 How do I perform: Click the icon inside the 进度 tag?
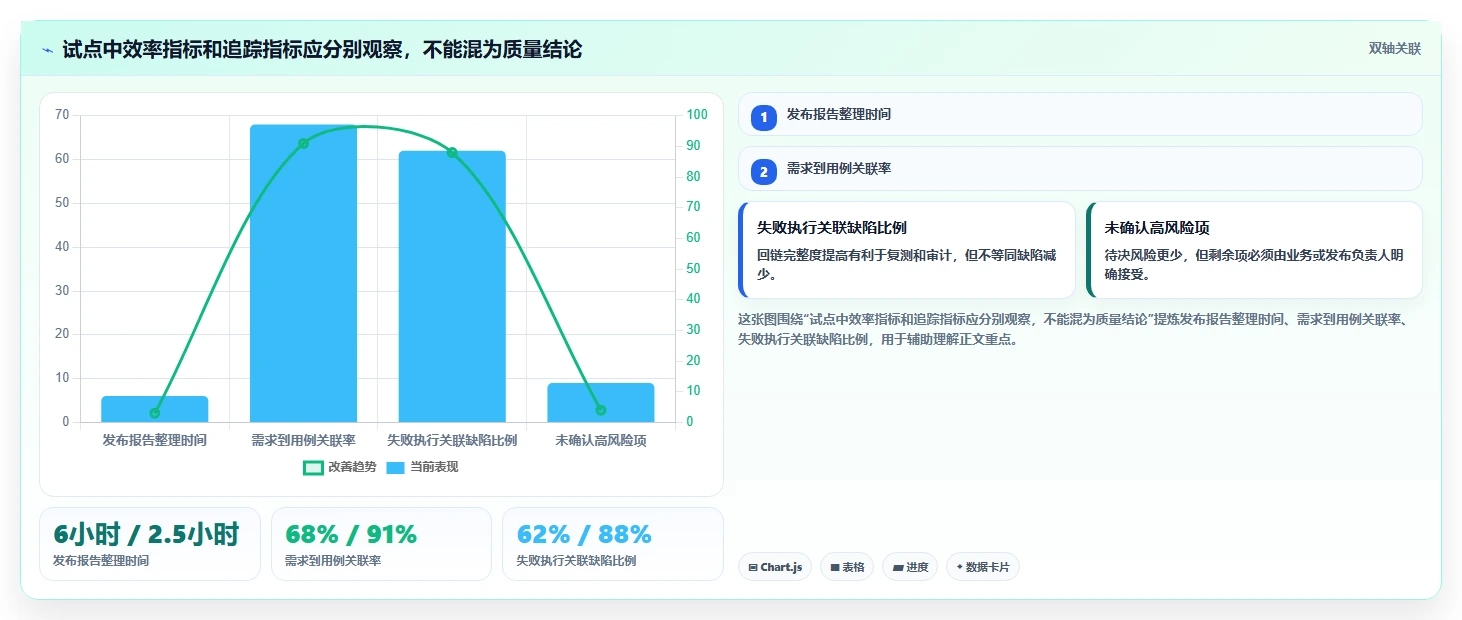898,567
